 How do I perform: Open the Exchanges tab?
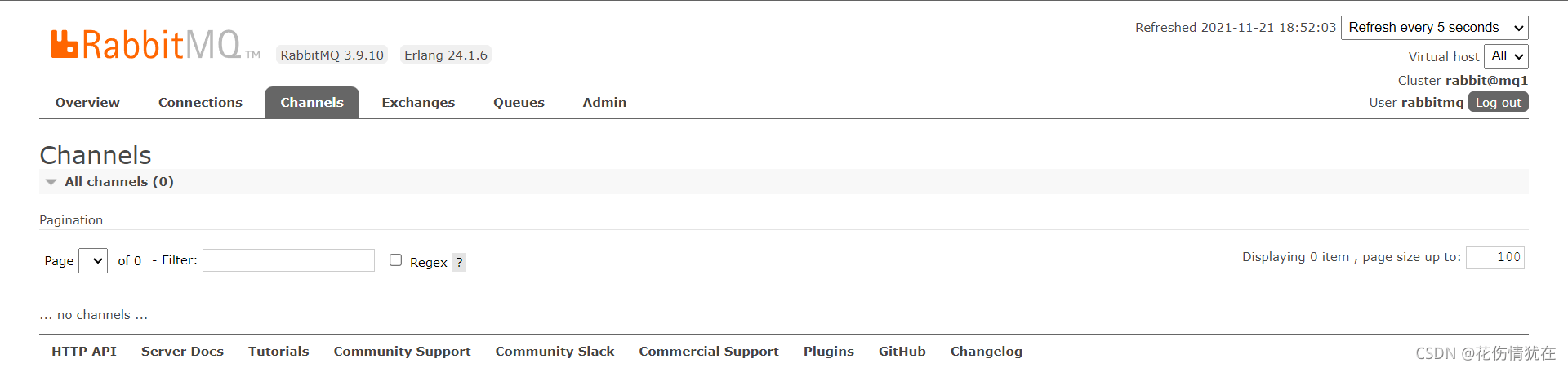418,103
